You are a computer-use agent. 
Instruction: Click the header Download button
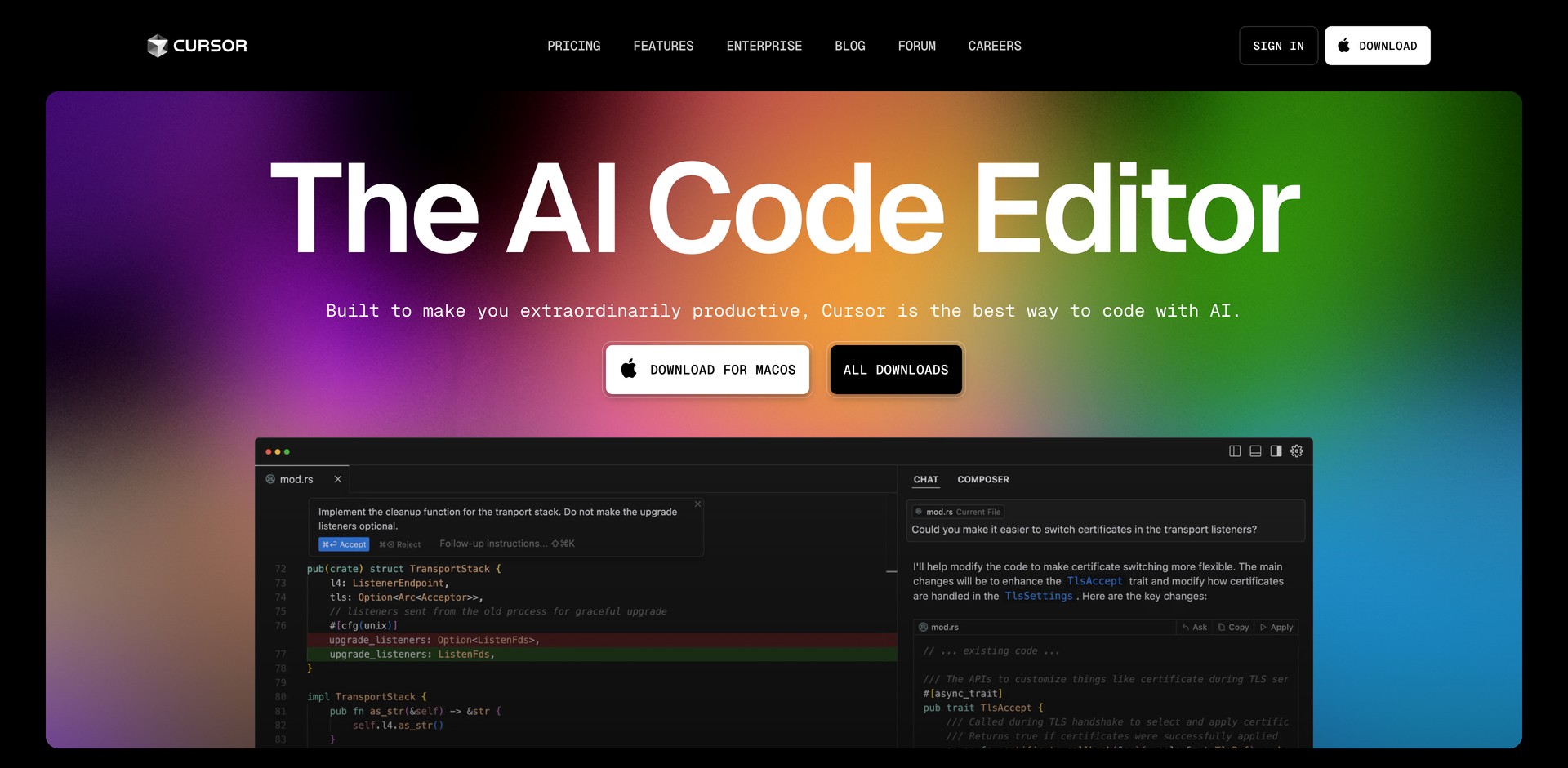pos(1377,46)
